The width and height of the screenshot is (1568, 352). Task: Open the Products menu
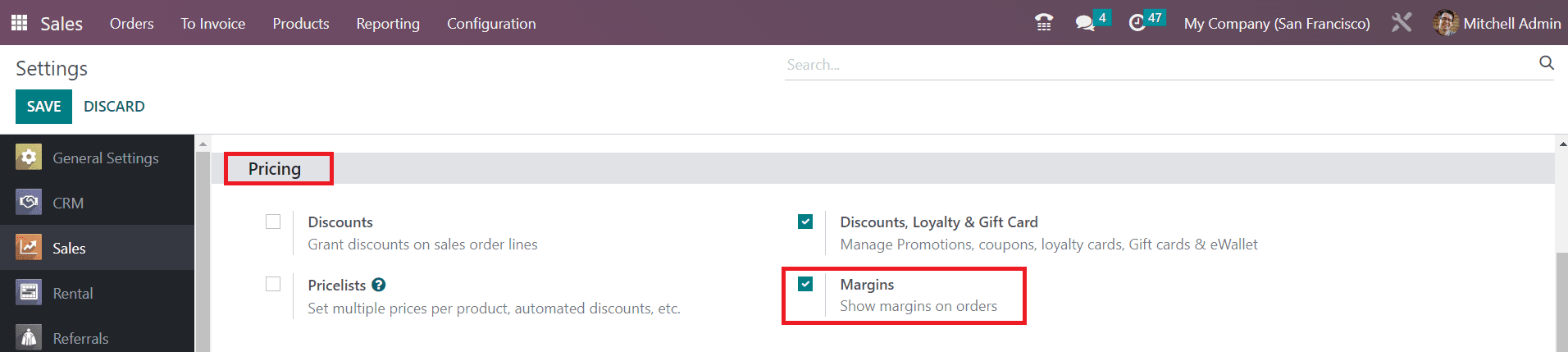click(x=300, y=24)
